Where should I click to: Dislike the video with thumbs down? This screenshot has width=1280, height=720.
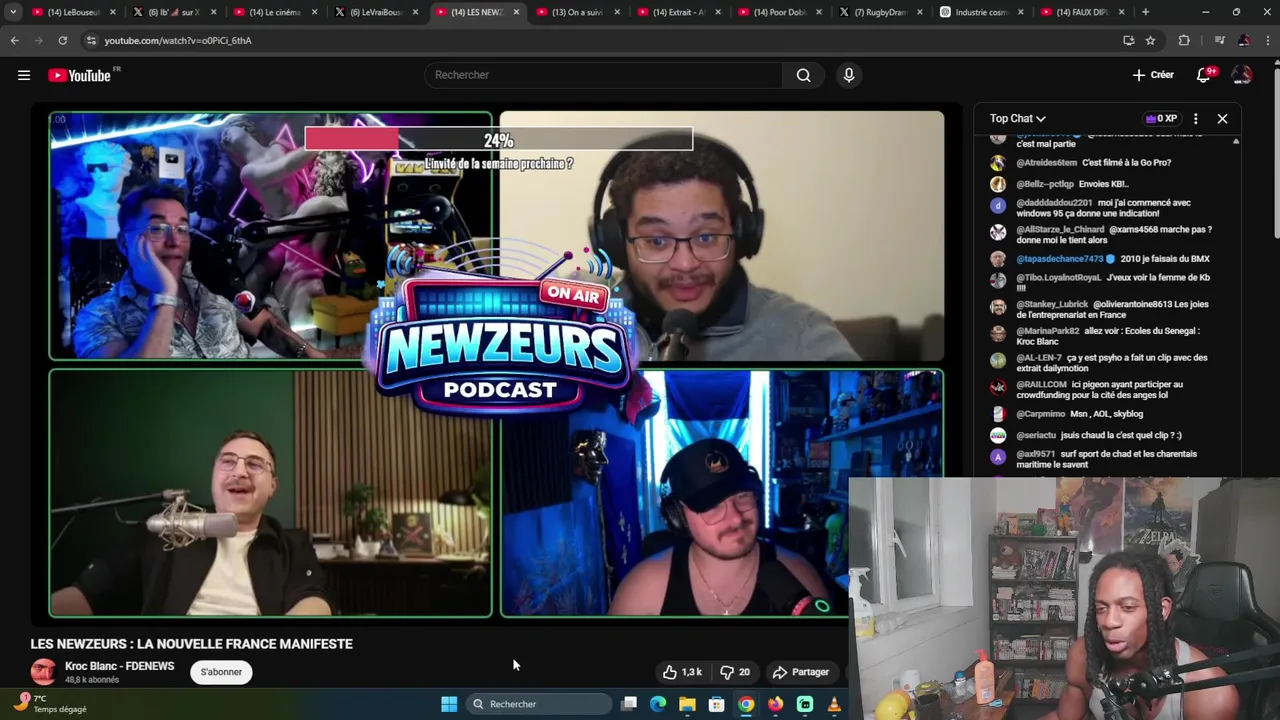click(735, 672)
